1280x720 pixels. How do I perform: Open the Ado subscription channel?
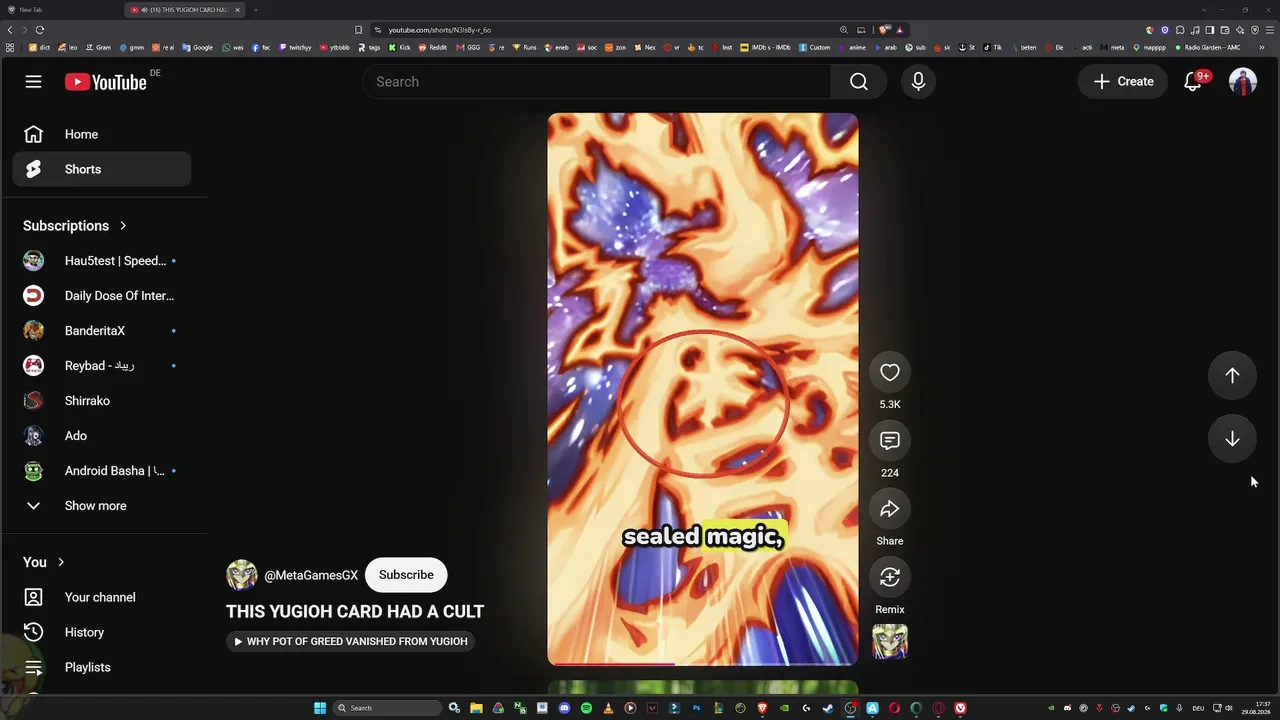pos(102,436)
